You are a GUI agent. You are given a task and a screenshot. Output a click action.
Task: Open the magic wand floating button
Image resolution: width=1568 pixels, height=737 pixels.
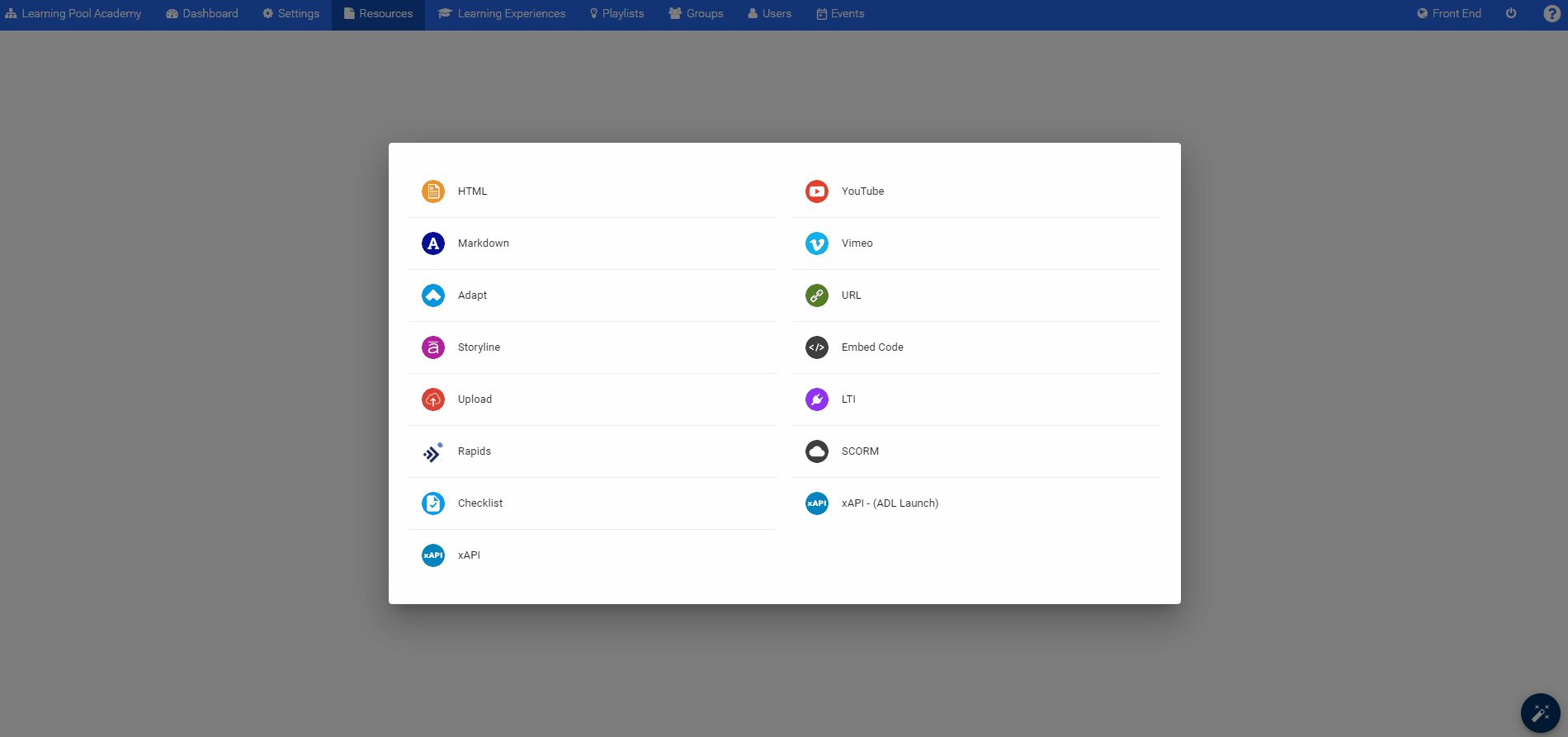point(1540,713)
